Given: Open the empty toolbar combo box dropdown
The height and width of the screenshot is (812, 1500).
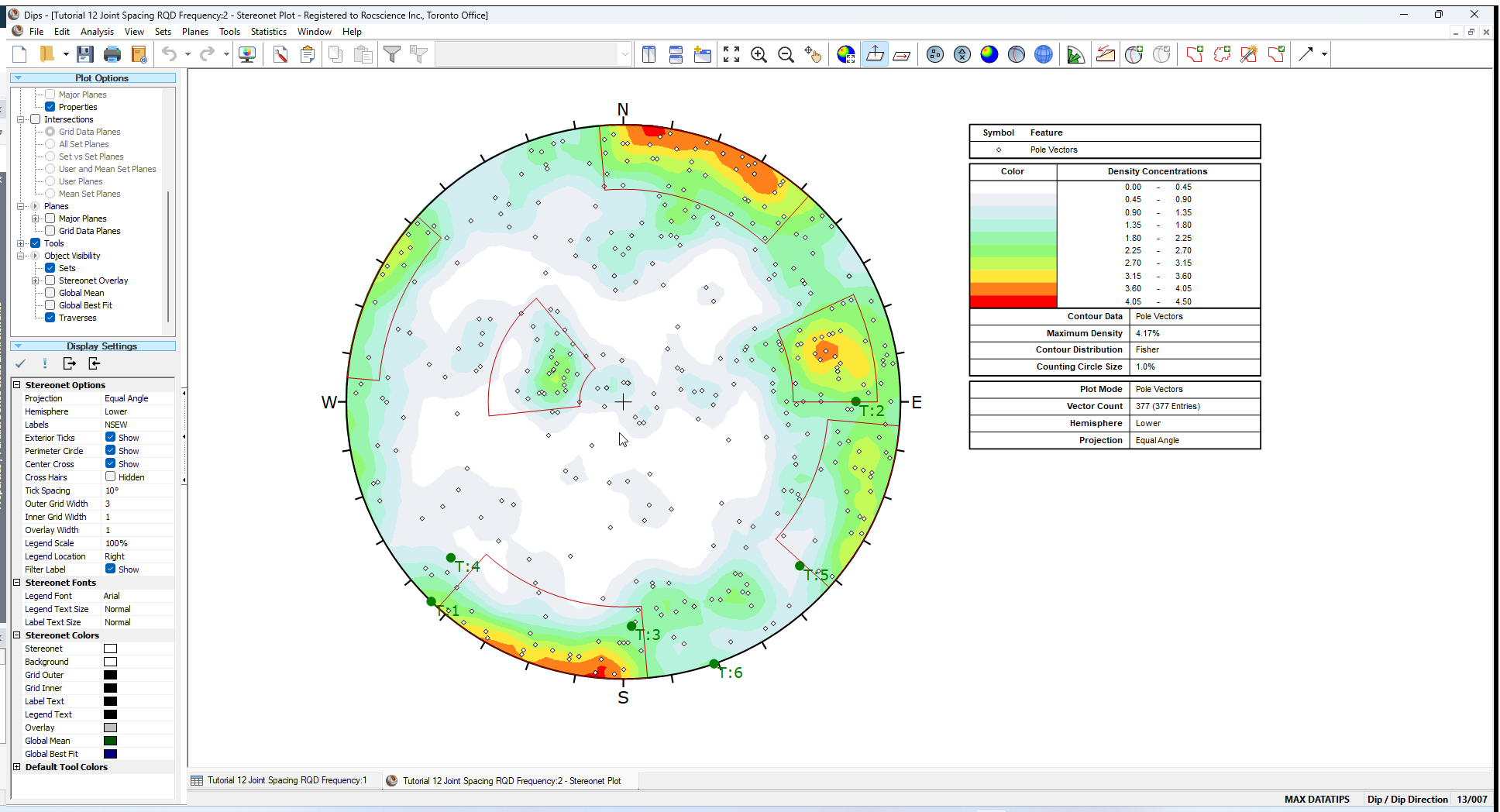Looking at the screenshot, I should pyautogui.click(x=624, y=54).
